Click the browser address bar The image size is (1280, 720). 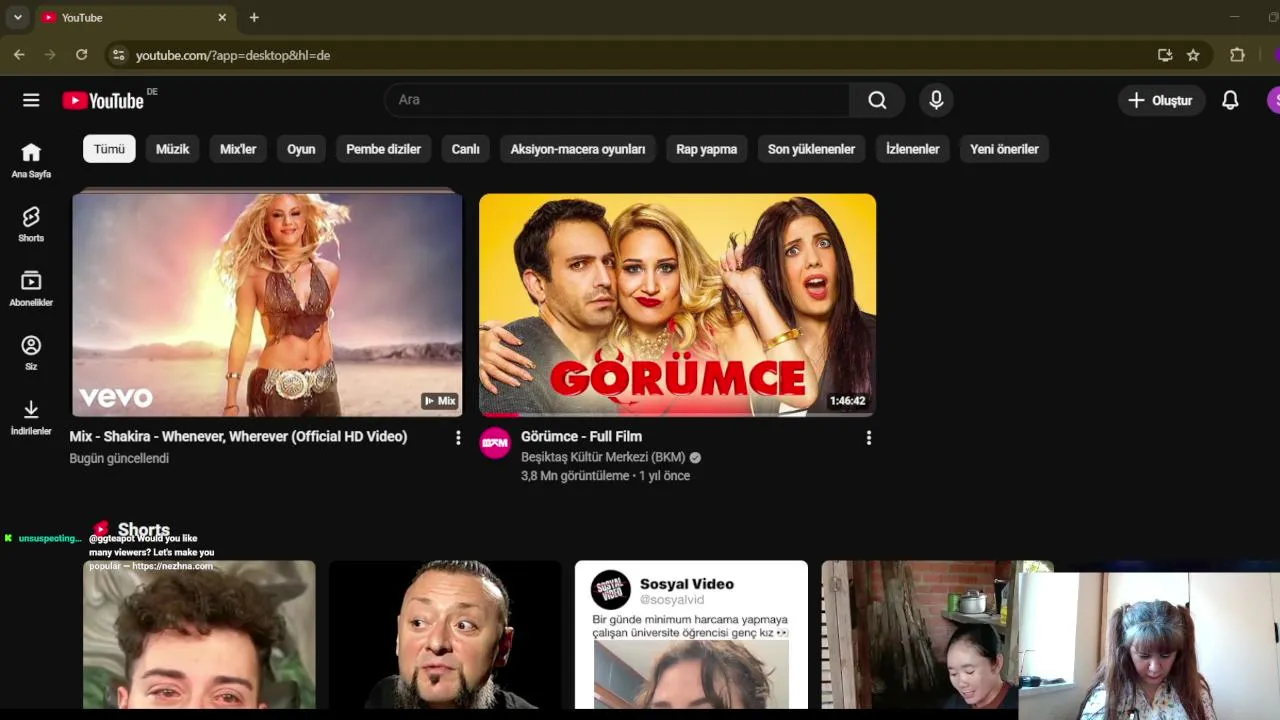pyautogui.click(x=640, y=55)
